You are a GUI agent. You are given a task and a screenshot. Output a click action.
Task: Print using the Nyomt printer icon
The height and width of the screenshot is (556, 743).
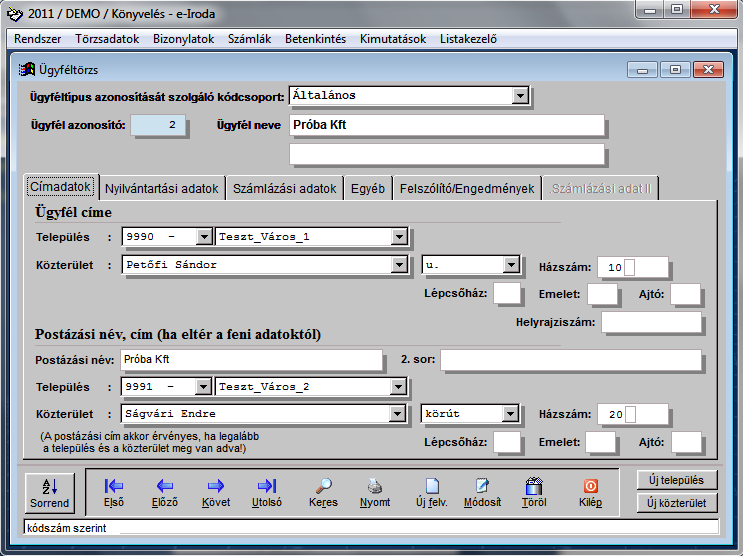(375, 491)
